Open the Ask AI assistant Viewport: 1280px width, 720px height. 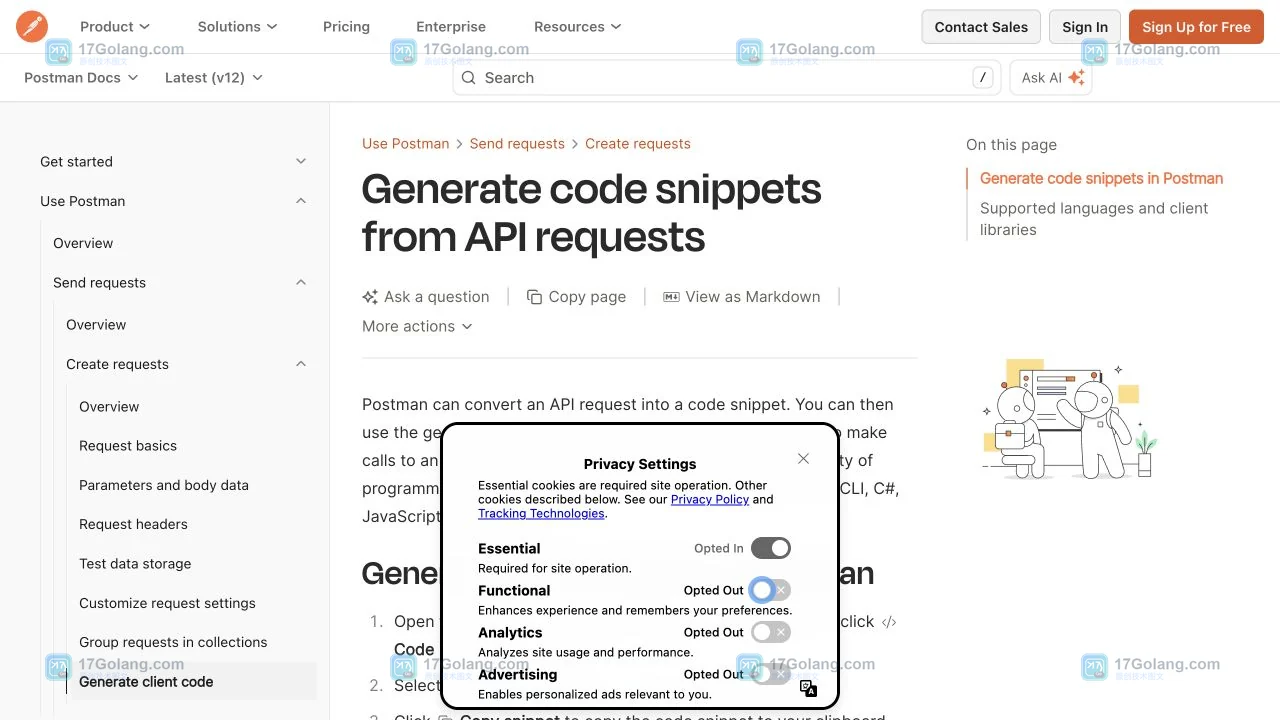pos(1051,78)
